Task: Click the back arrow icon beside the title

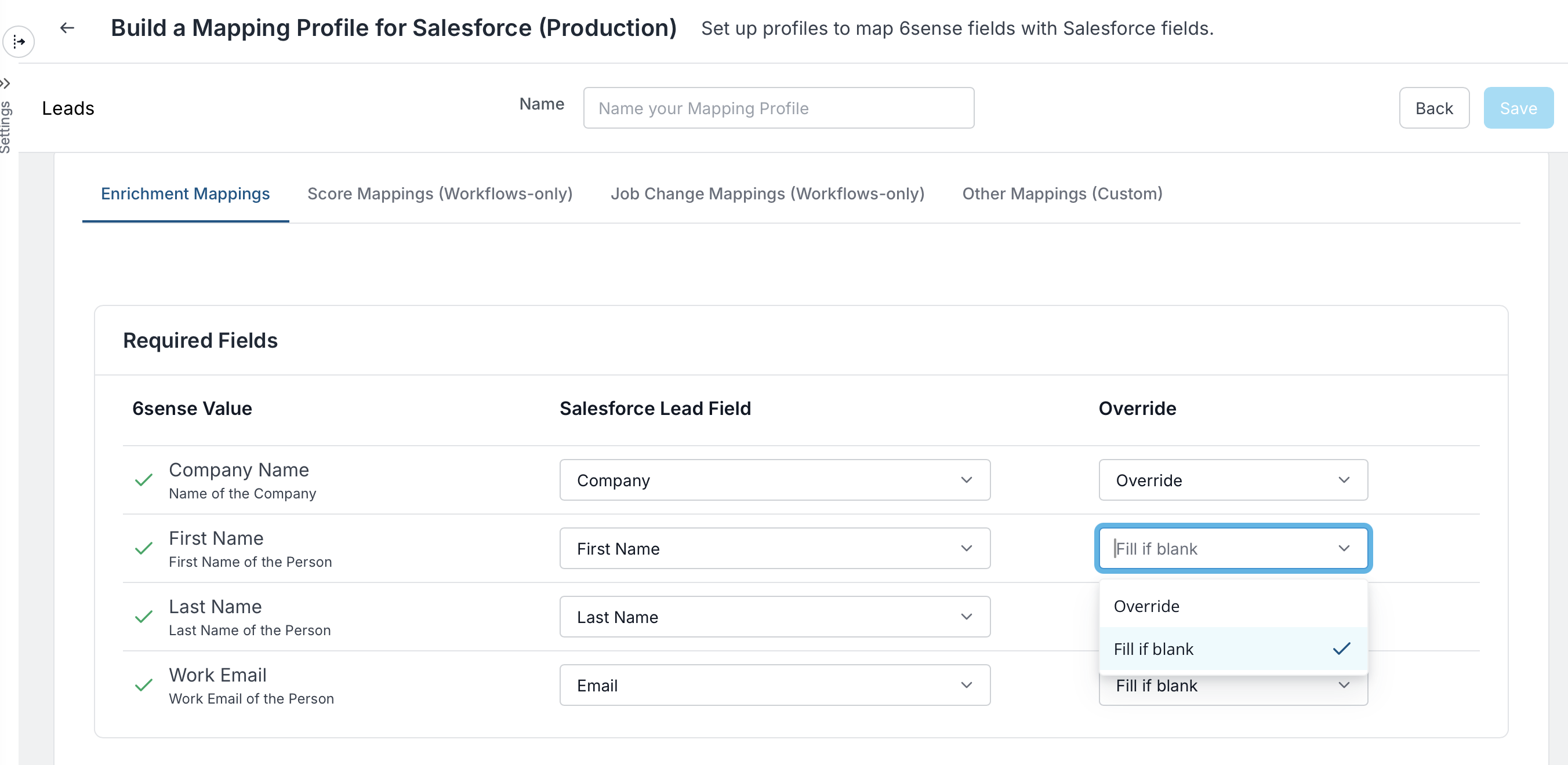Action: click(x=67, y=28)
